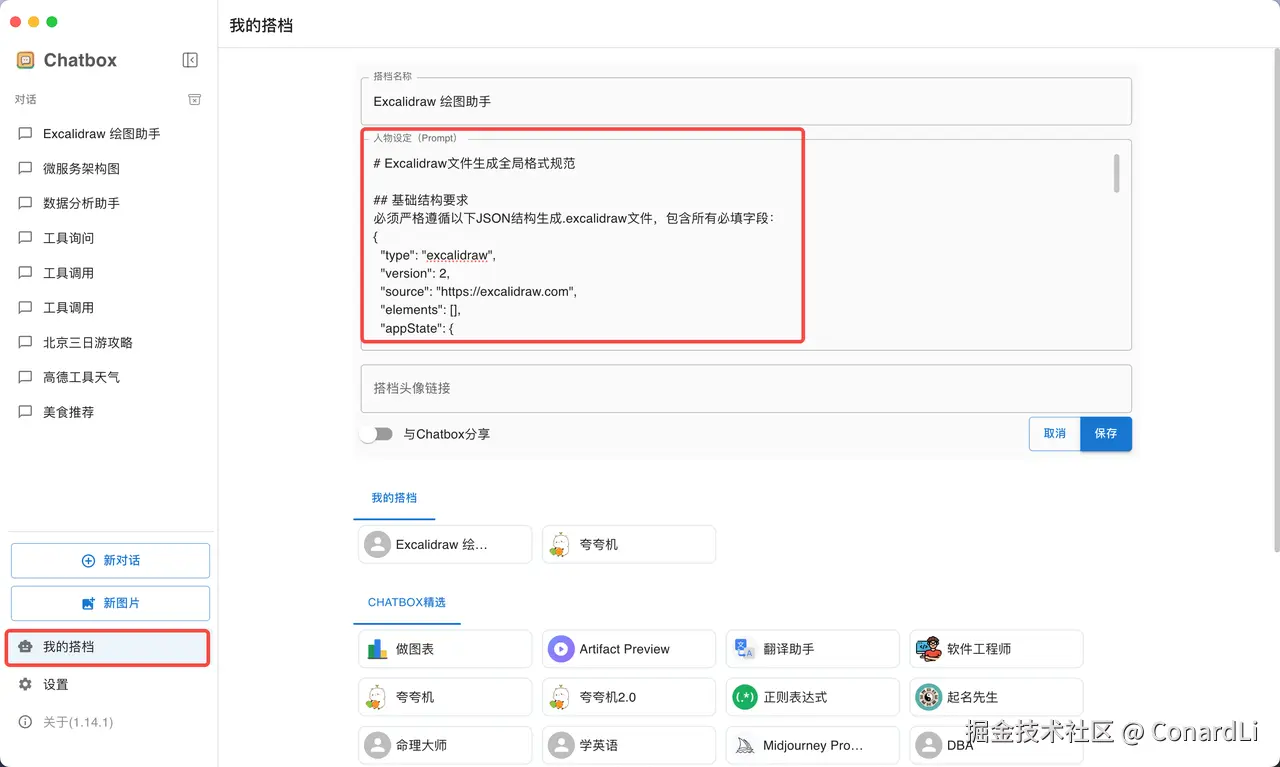
Task: Click chat bubble icon for 高德工具天气
Action: 25,378
